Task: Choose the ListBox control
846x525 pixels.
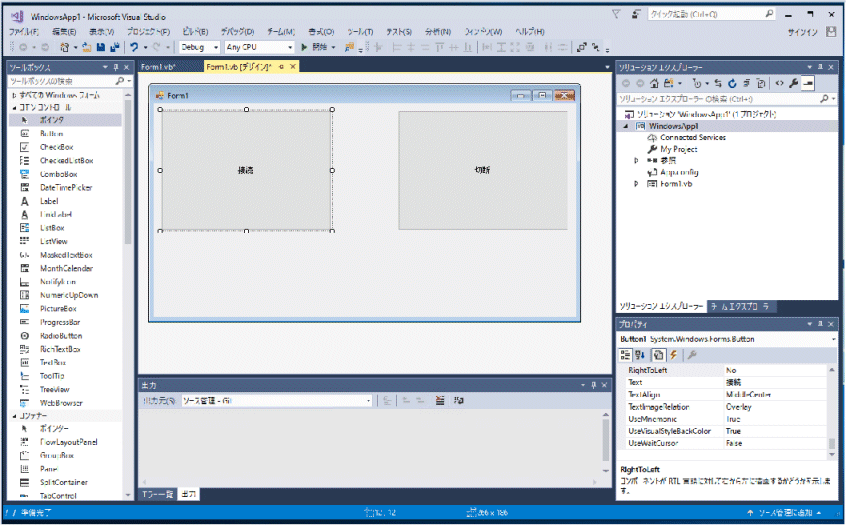Action: pyautogui.click(x=52, y=228)
